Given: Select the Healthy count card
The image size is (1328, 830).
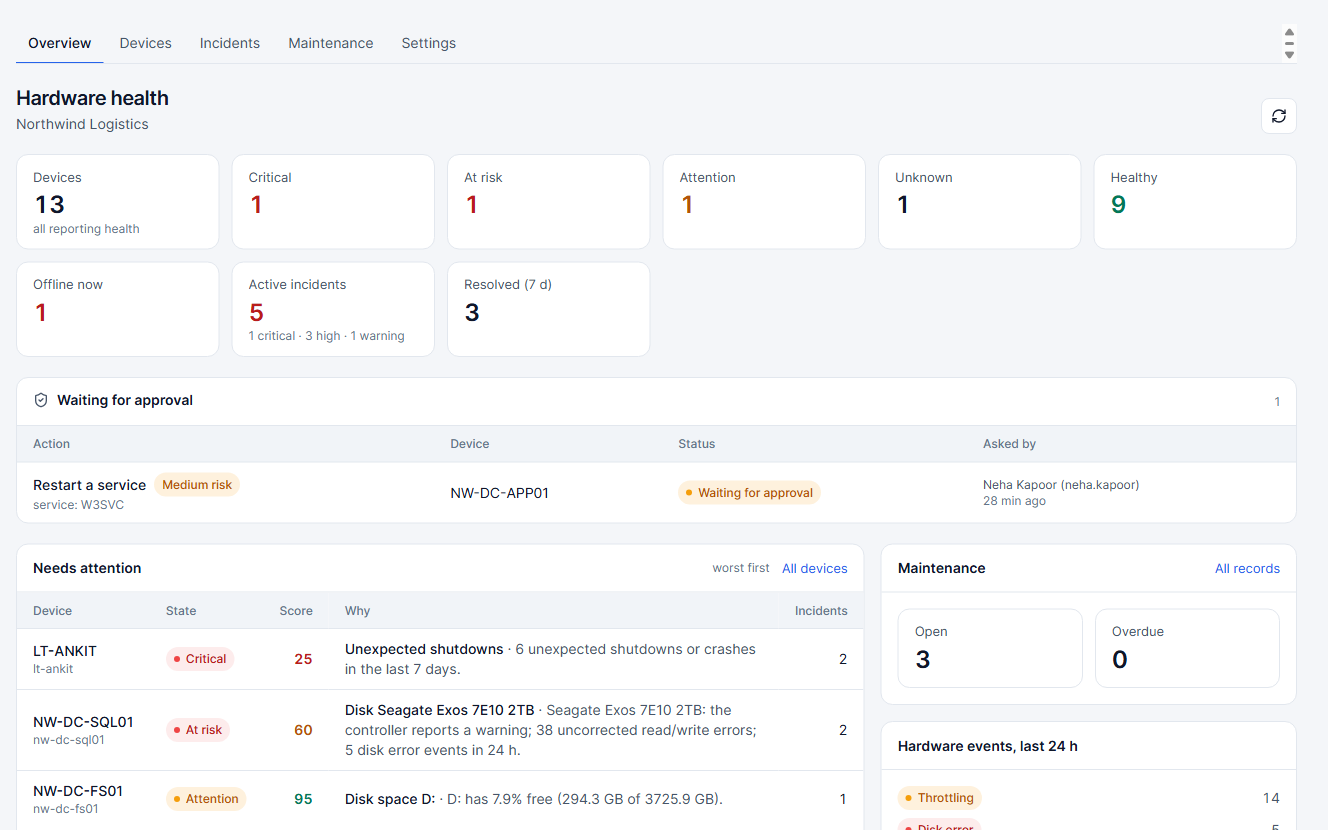Looking at the screenshot, I should coord(1195,202).
